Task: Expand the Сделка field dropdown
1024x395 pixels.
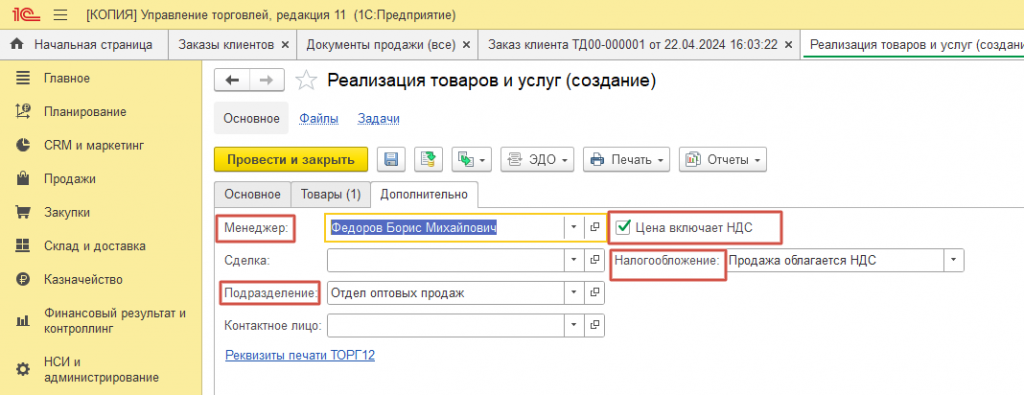Action: 573,260
